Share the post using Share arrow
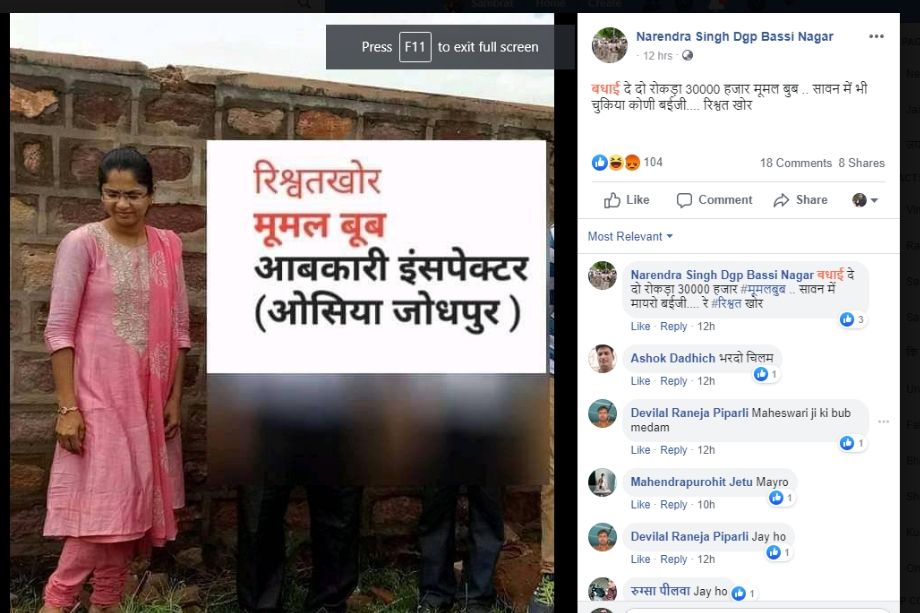The image size is (920, 613). click(x=800, y=200)
